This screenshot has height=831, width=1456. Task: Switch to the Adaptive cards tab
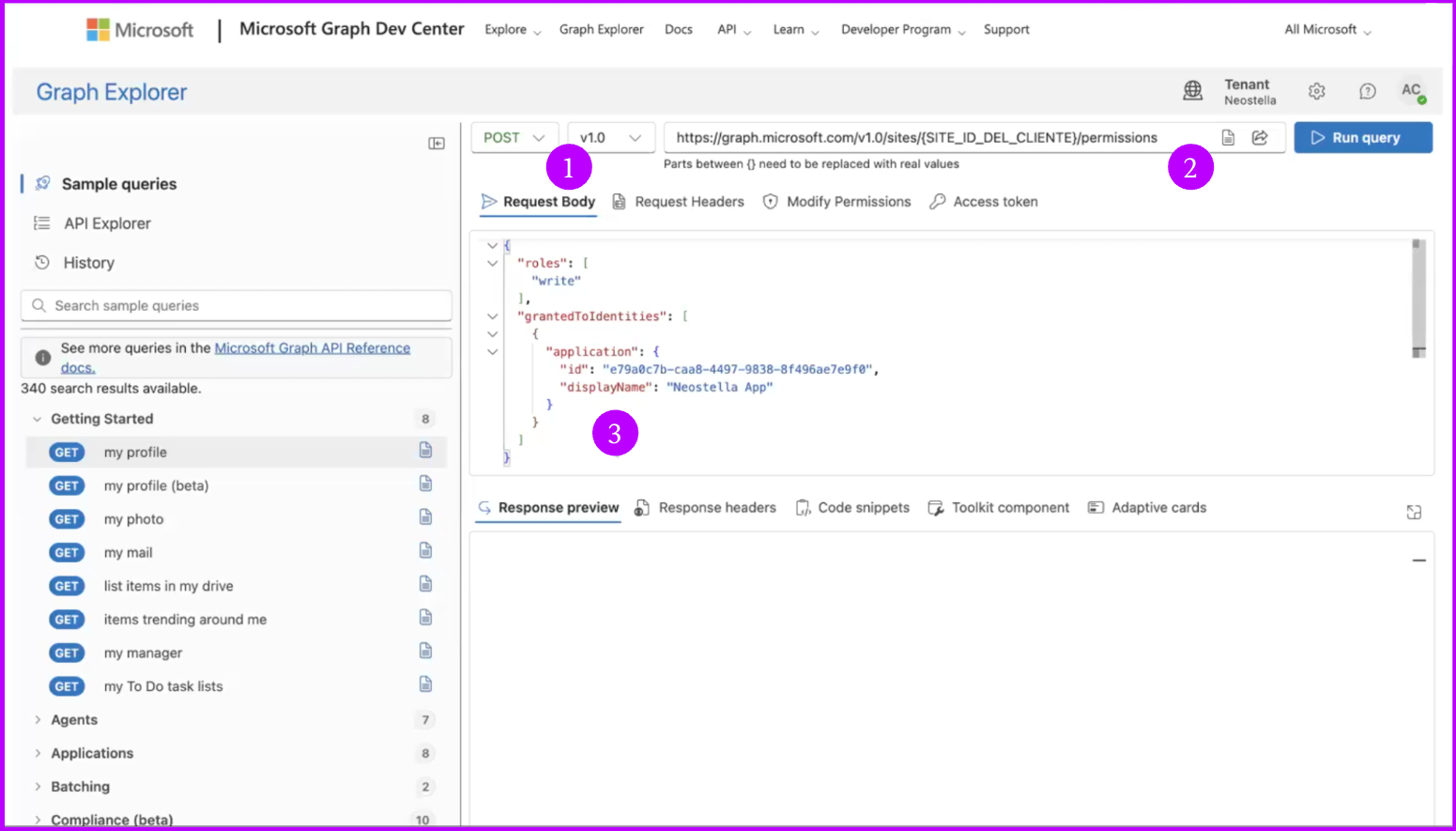(1147, 508)
